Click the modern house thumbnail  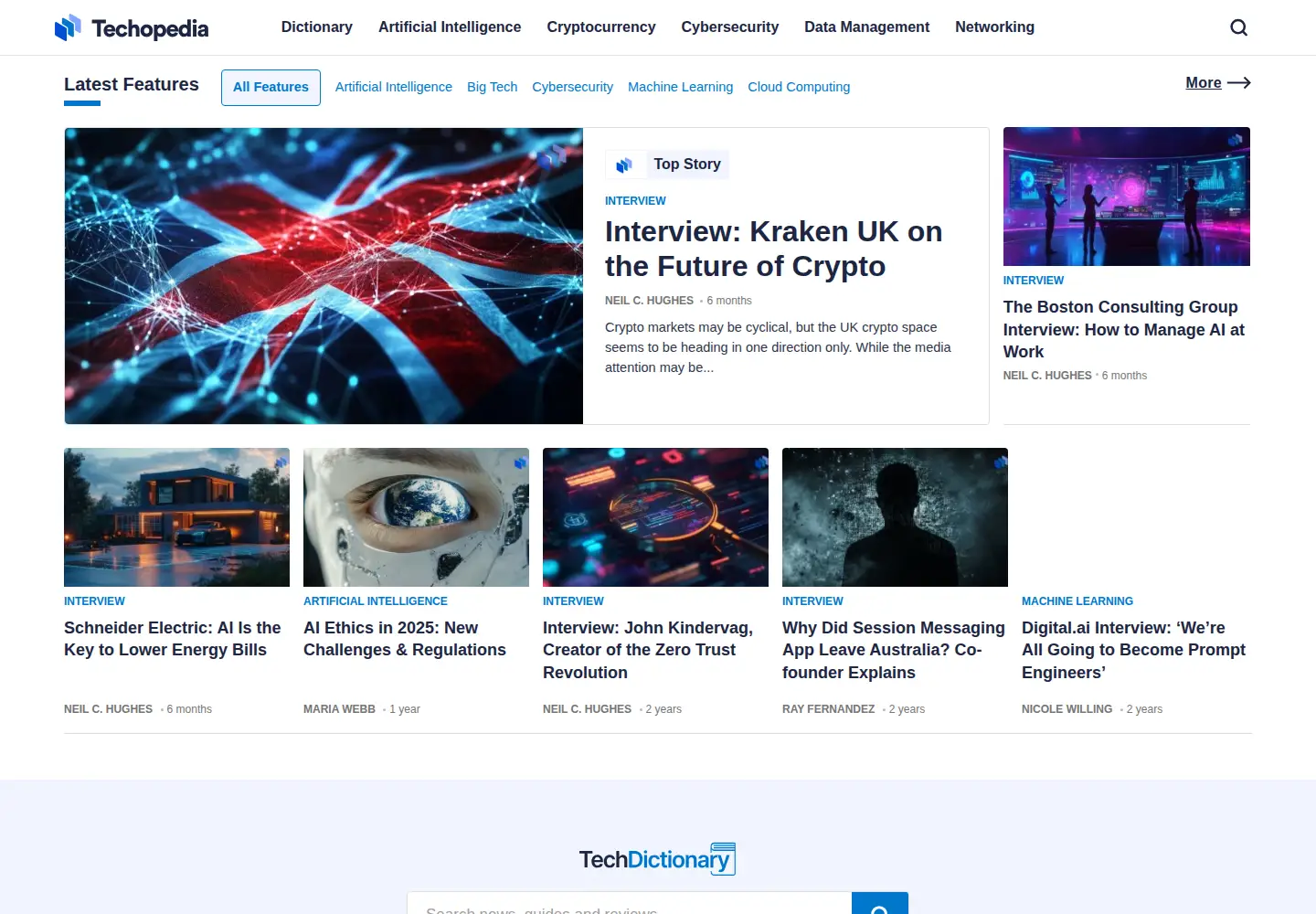point(176,517)
